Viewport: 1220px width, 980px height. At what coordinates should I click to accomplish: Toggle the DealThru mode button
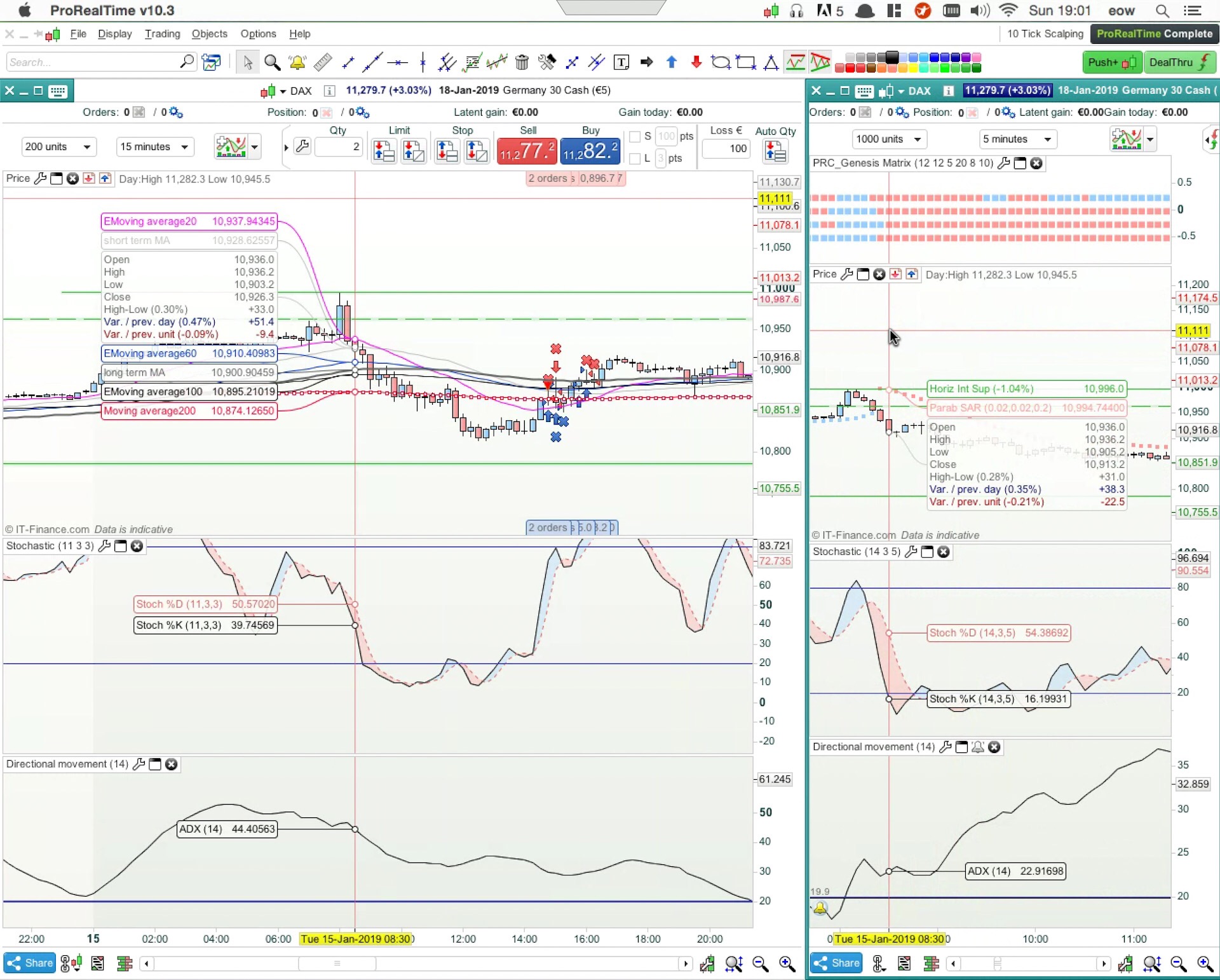coord(1179,62)
